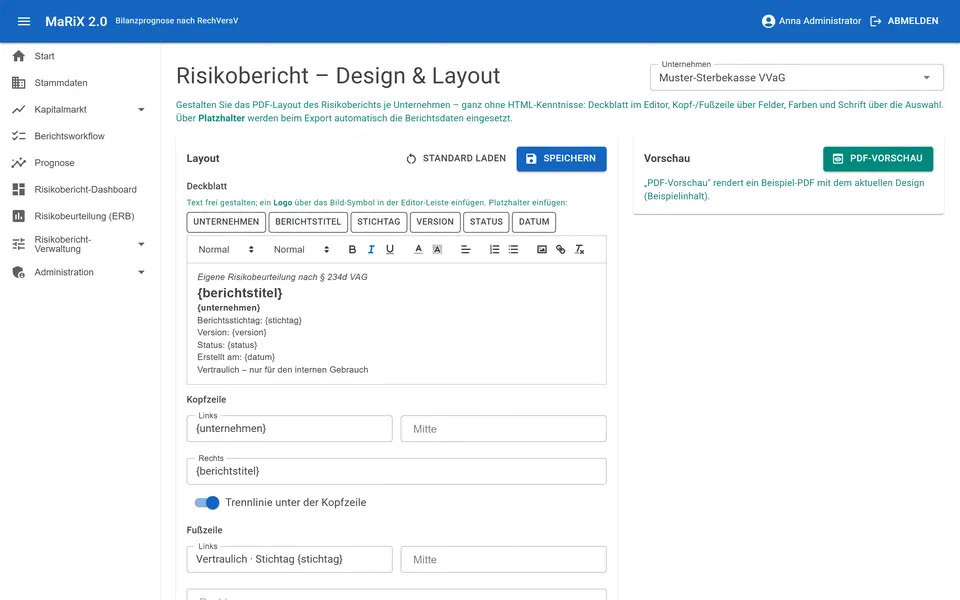Insert the BERICHTSTITEL placeholder
Screen dimensions: 960x600
(308, 222)
